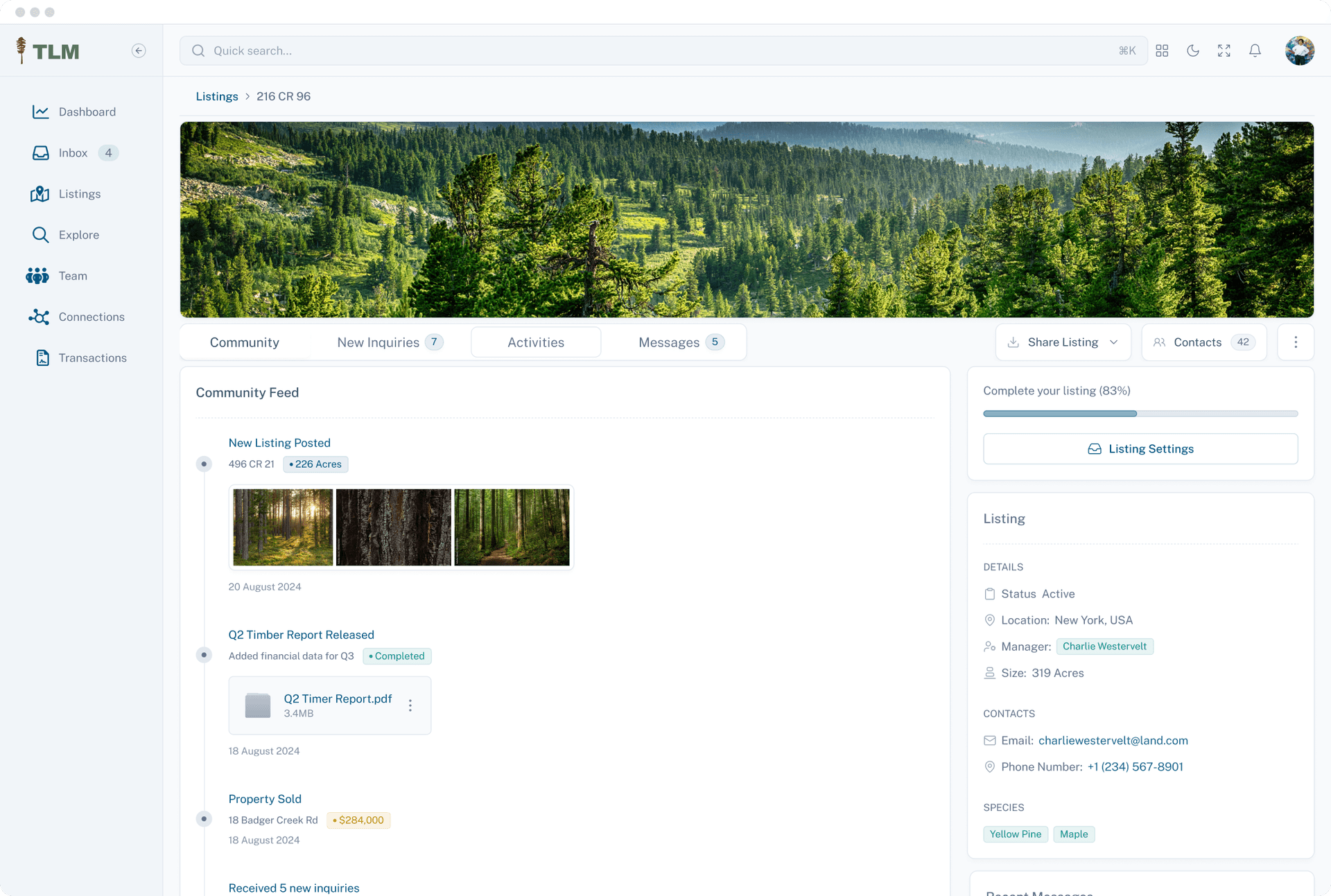
Task: Click the Listing Settings button
Action: tap(1140, 448)
